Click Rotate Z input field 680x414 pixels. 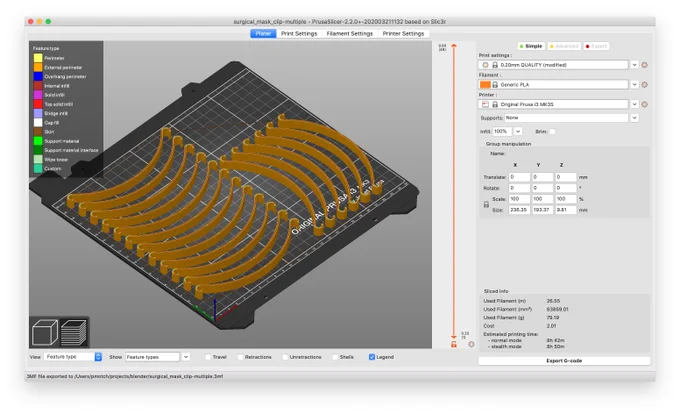tap(566, 188)
